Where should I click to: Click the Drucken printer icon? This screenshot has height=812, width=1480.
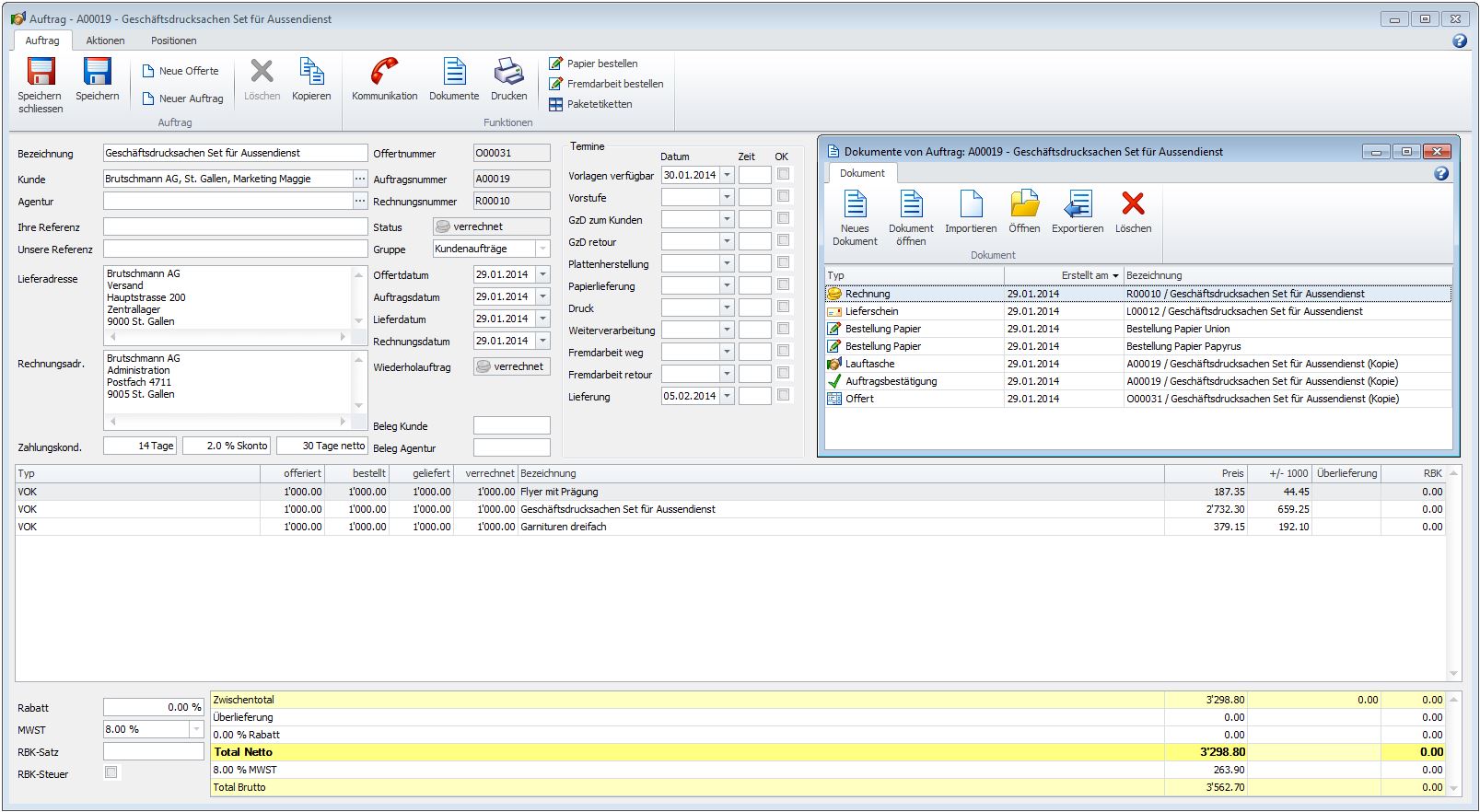508,72
